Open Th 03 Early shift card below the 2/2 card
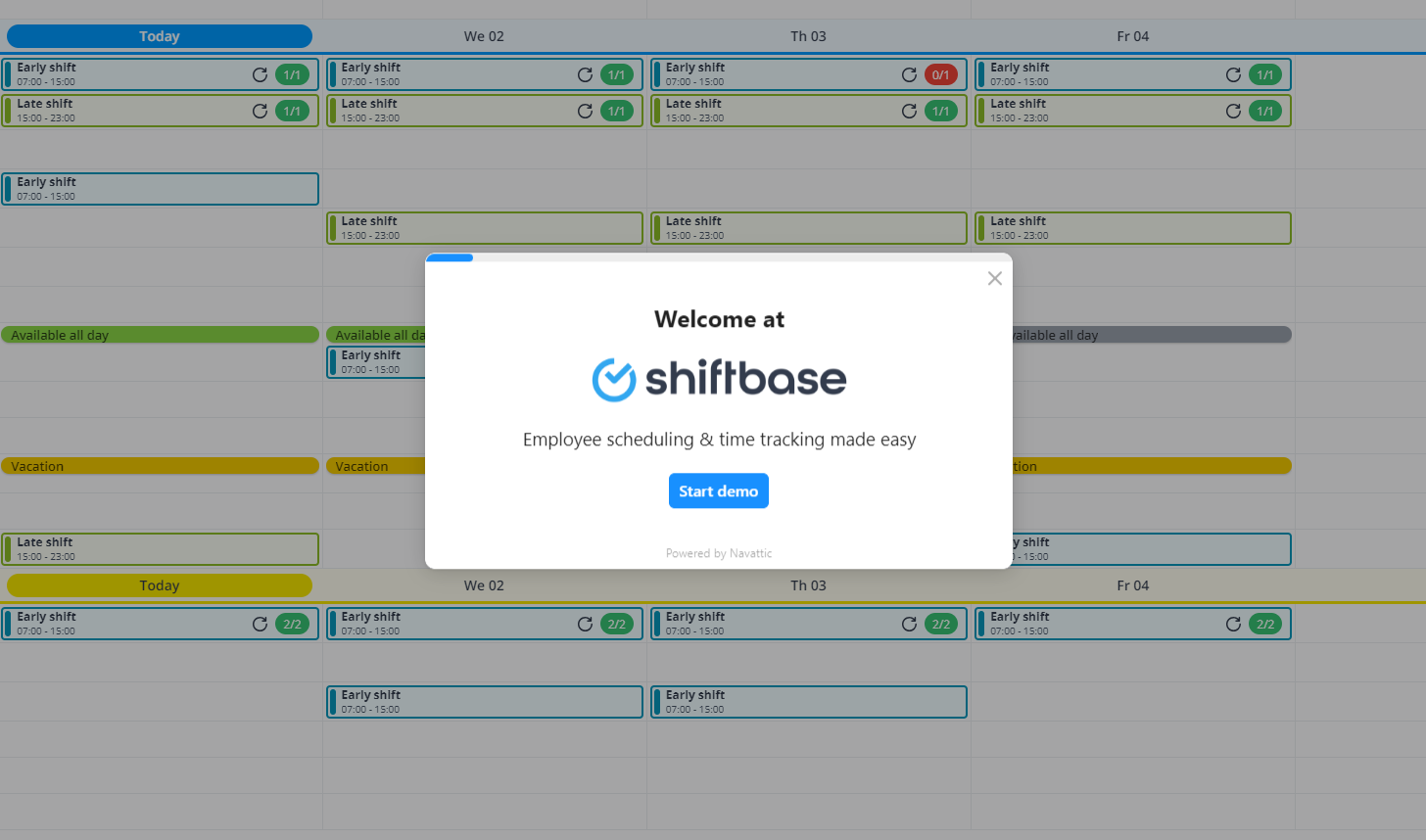The image size is (1426, 840). [808, 702]
